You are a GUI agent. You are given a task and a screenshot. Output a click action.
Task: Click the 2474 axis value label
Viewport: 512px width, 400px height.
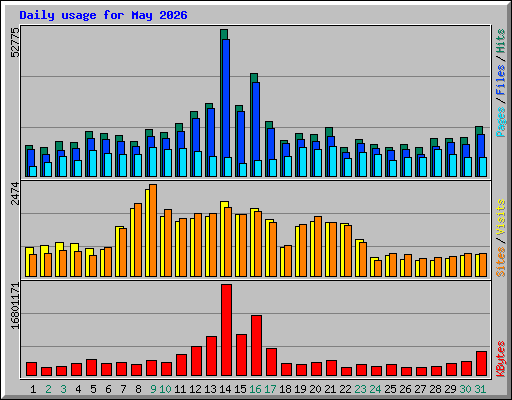pos(15,193)
